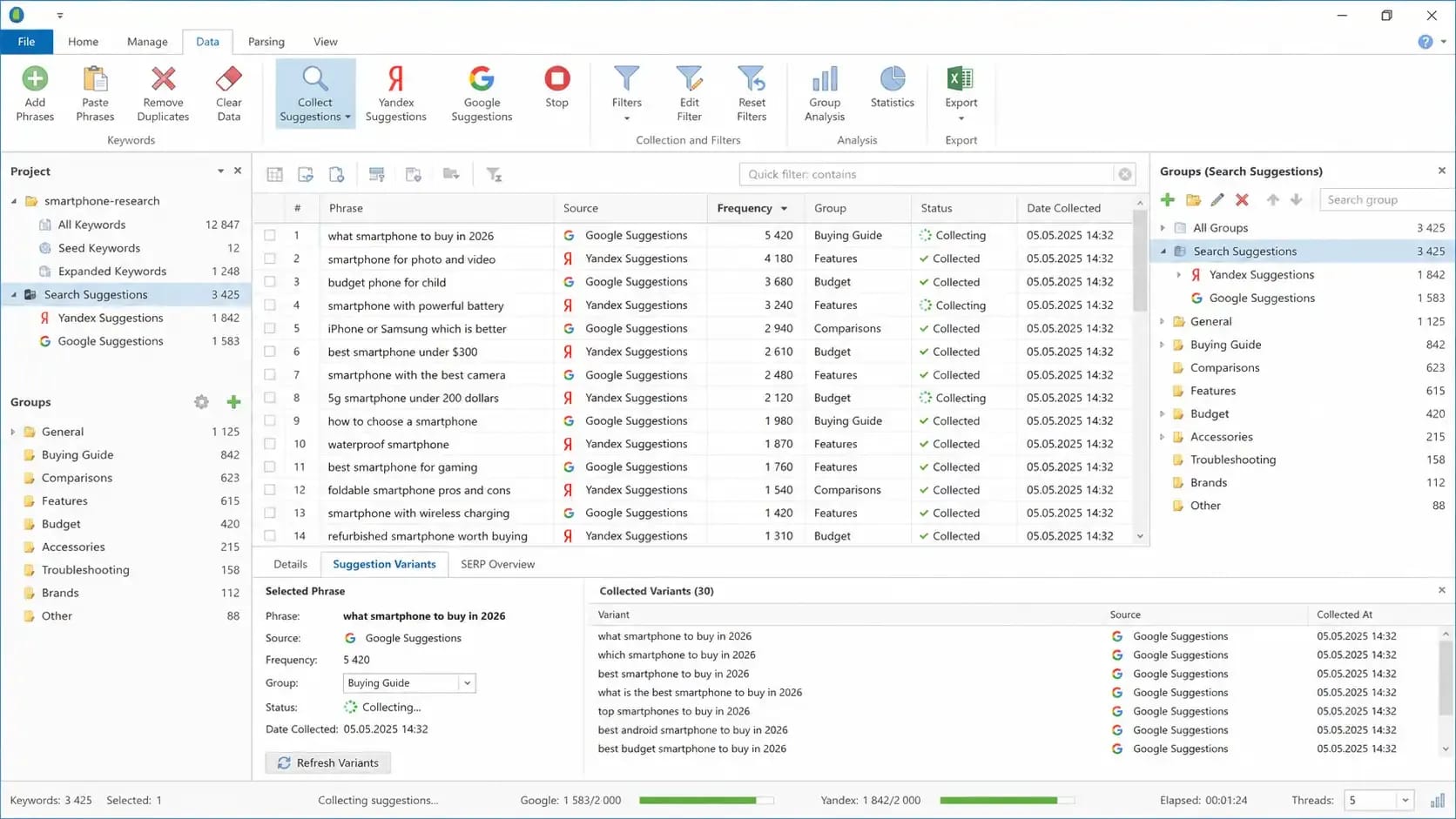Check the 'how to choose a smartphone' row

click(270, 420)
